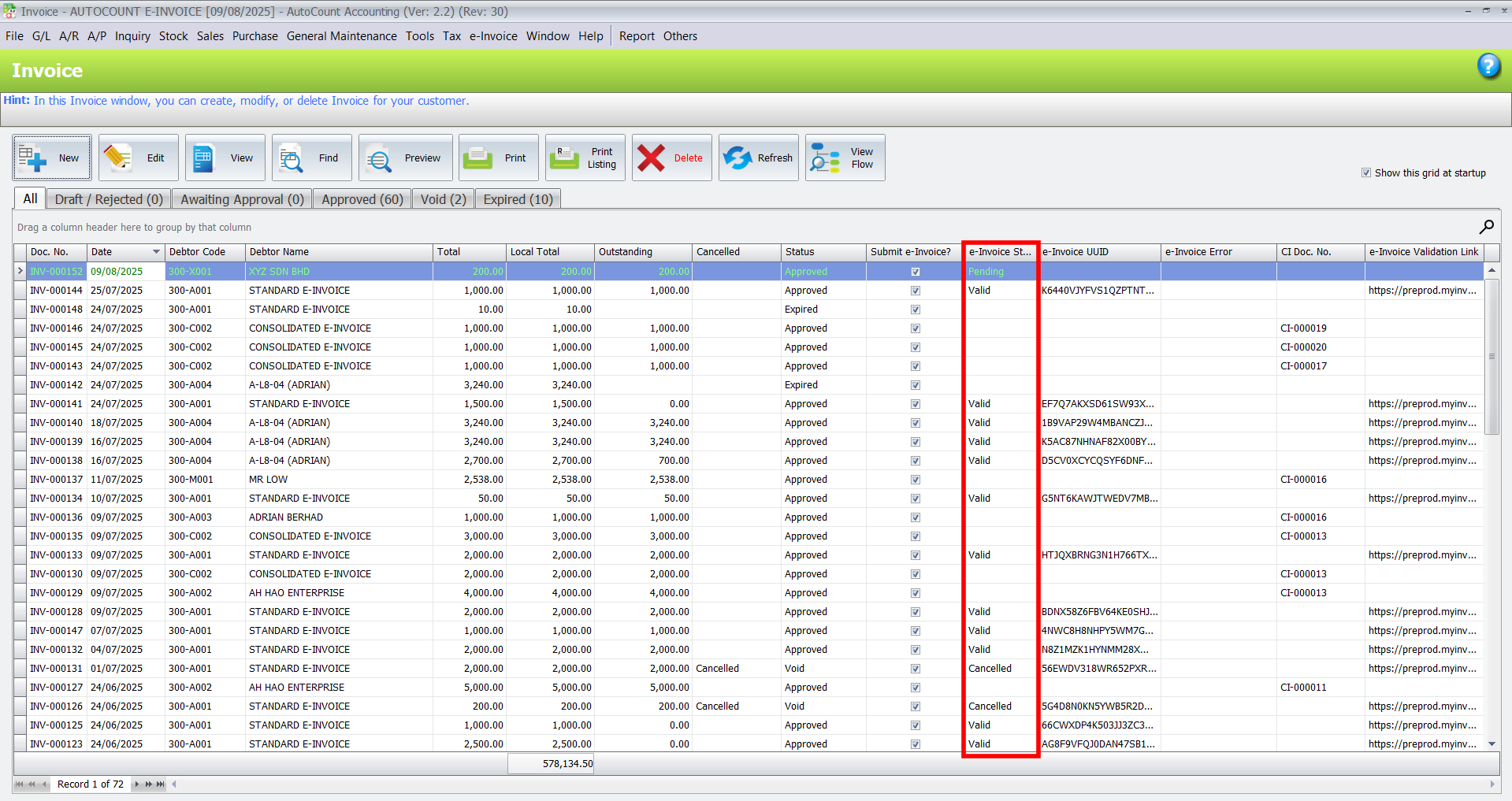Refresh the invoice list

(737, 158)
